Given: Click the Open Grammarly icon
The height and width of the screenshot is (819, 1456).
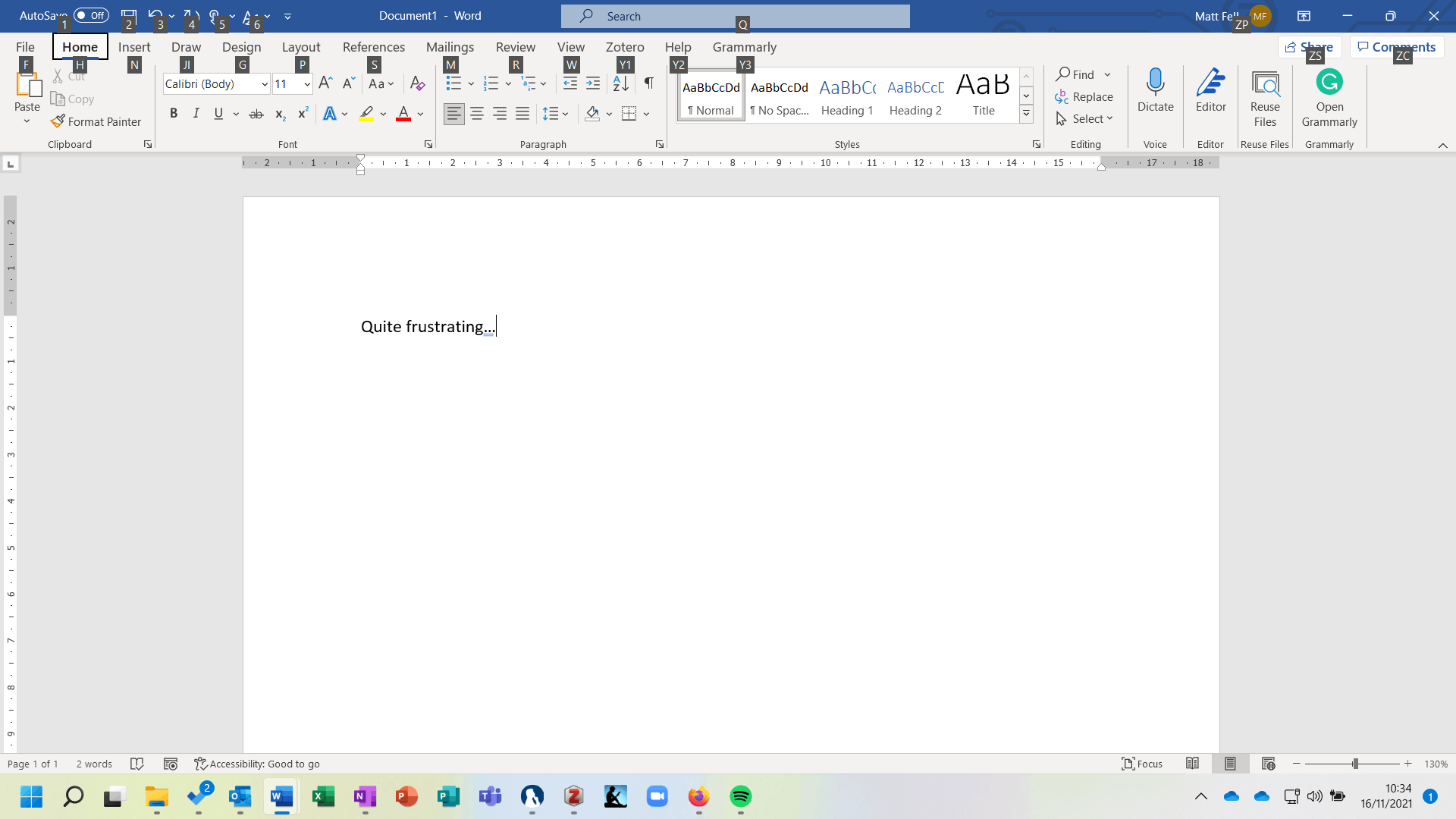Looking at the screenshot, I should pyautogui.click(x=1329, y=82).
